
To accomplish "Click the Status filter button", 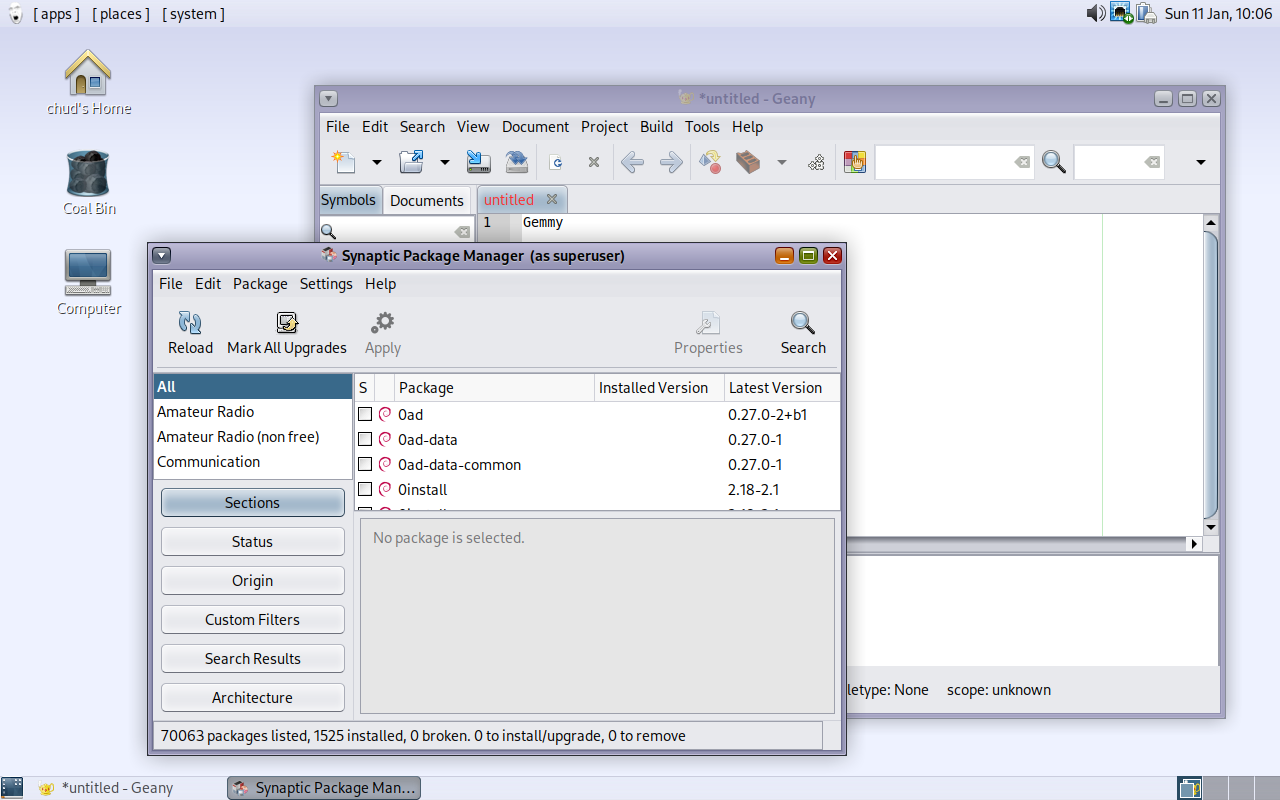I will [x=252, y=542].
